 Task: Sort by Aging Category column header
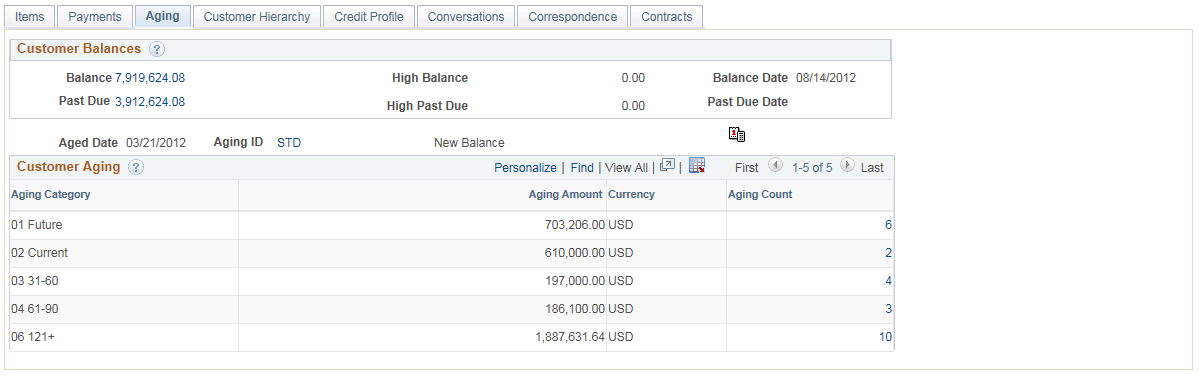pyautogui.click(x=50, y=194)
